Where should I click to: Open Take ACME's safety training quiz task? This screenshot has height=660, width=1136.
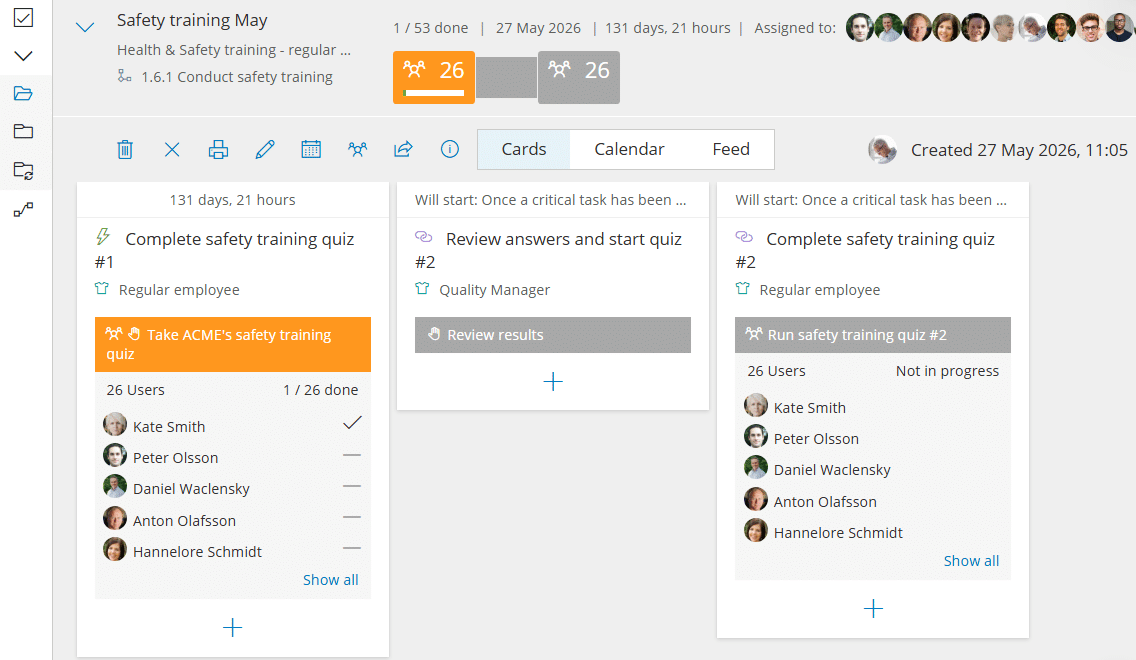(x=233, y=344)
